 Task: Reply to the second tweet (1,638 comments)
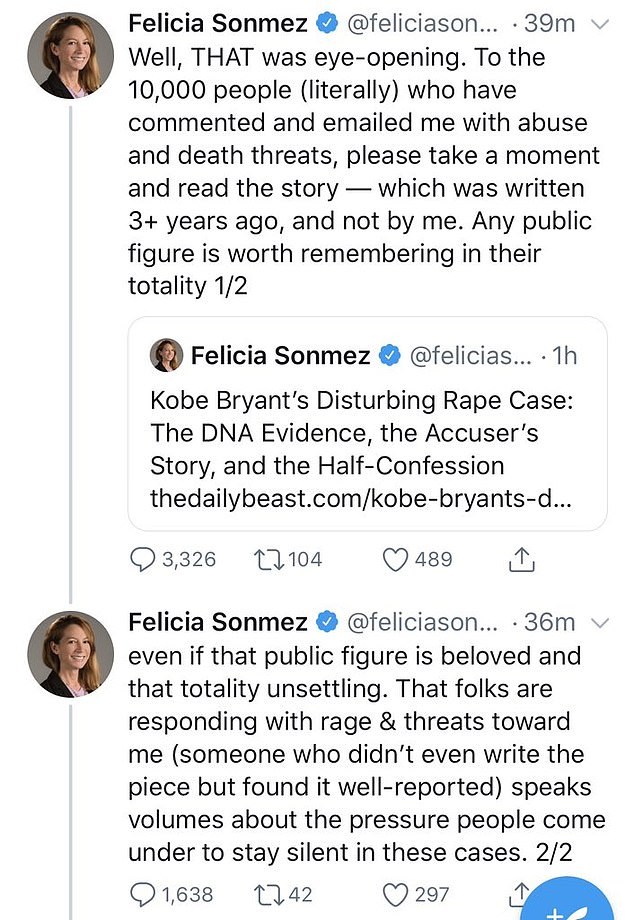142,894
